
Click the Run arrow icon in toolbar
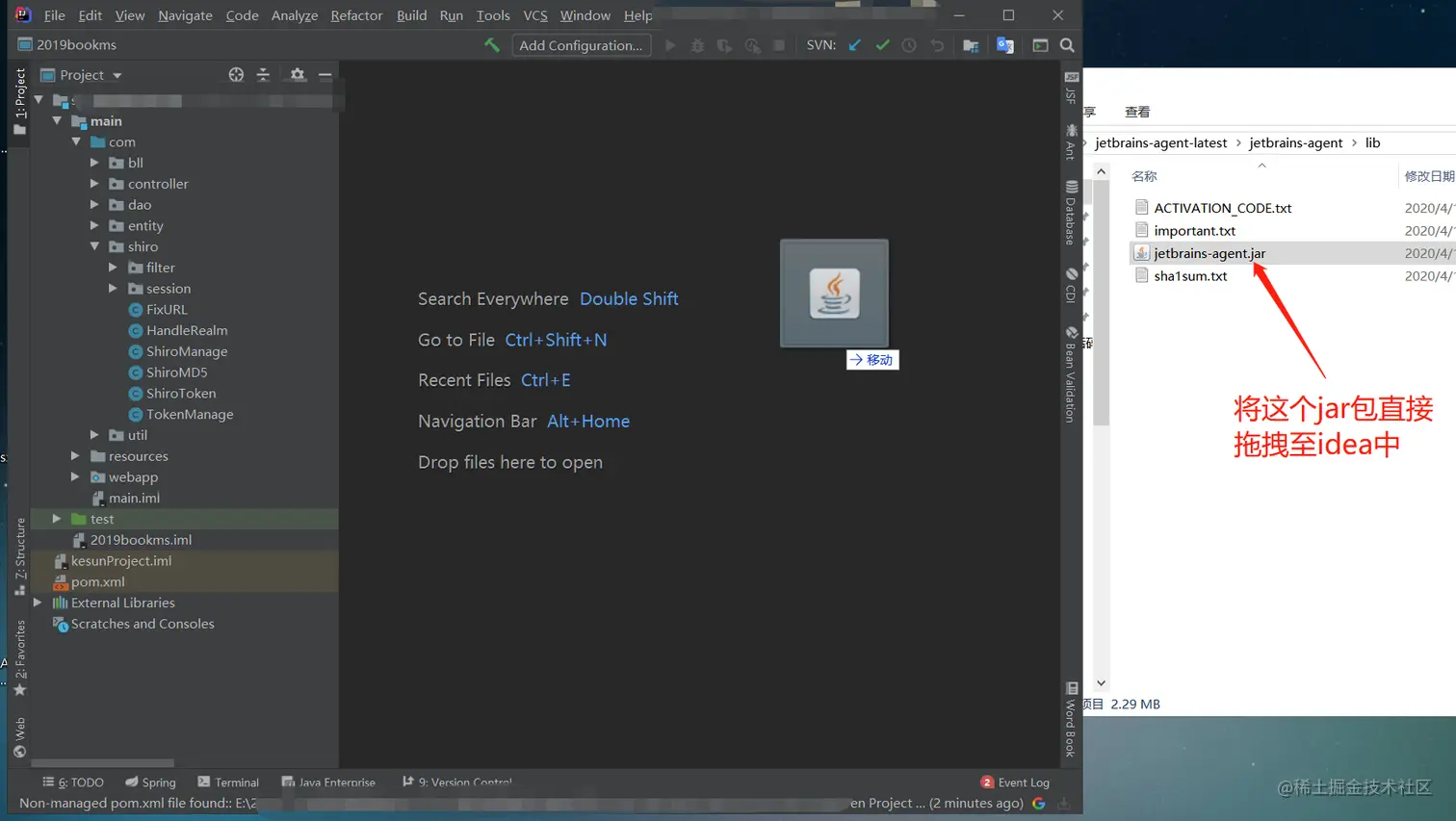670,45
